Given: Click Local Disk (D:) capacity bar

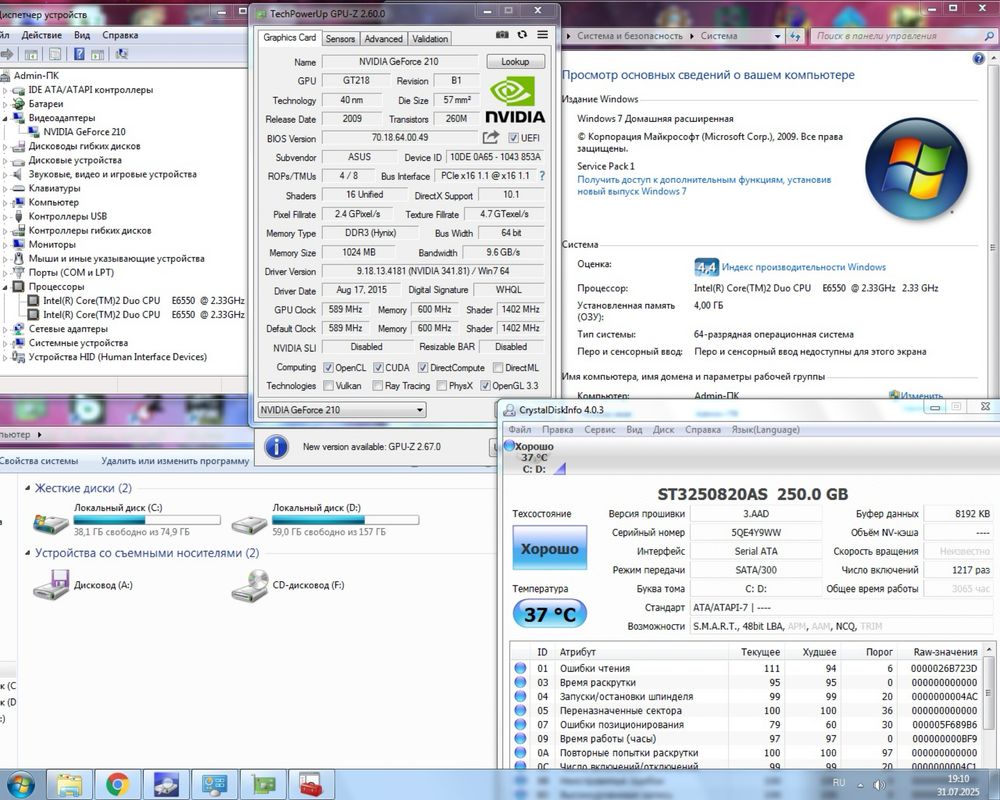Looking at the screenshot, I should coord(346,521).
